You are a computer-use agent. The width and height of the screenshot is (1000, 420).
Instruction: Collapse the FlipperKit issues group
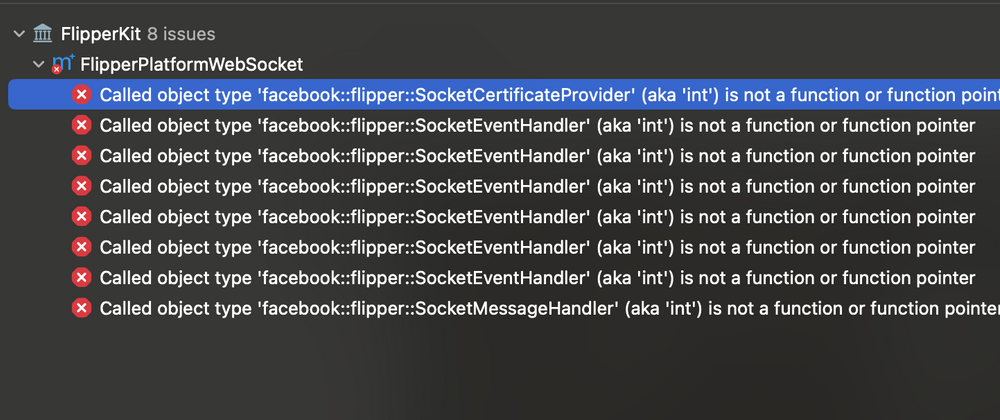pyautogui.click(x=18, y=34)
